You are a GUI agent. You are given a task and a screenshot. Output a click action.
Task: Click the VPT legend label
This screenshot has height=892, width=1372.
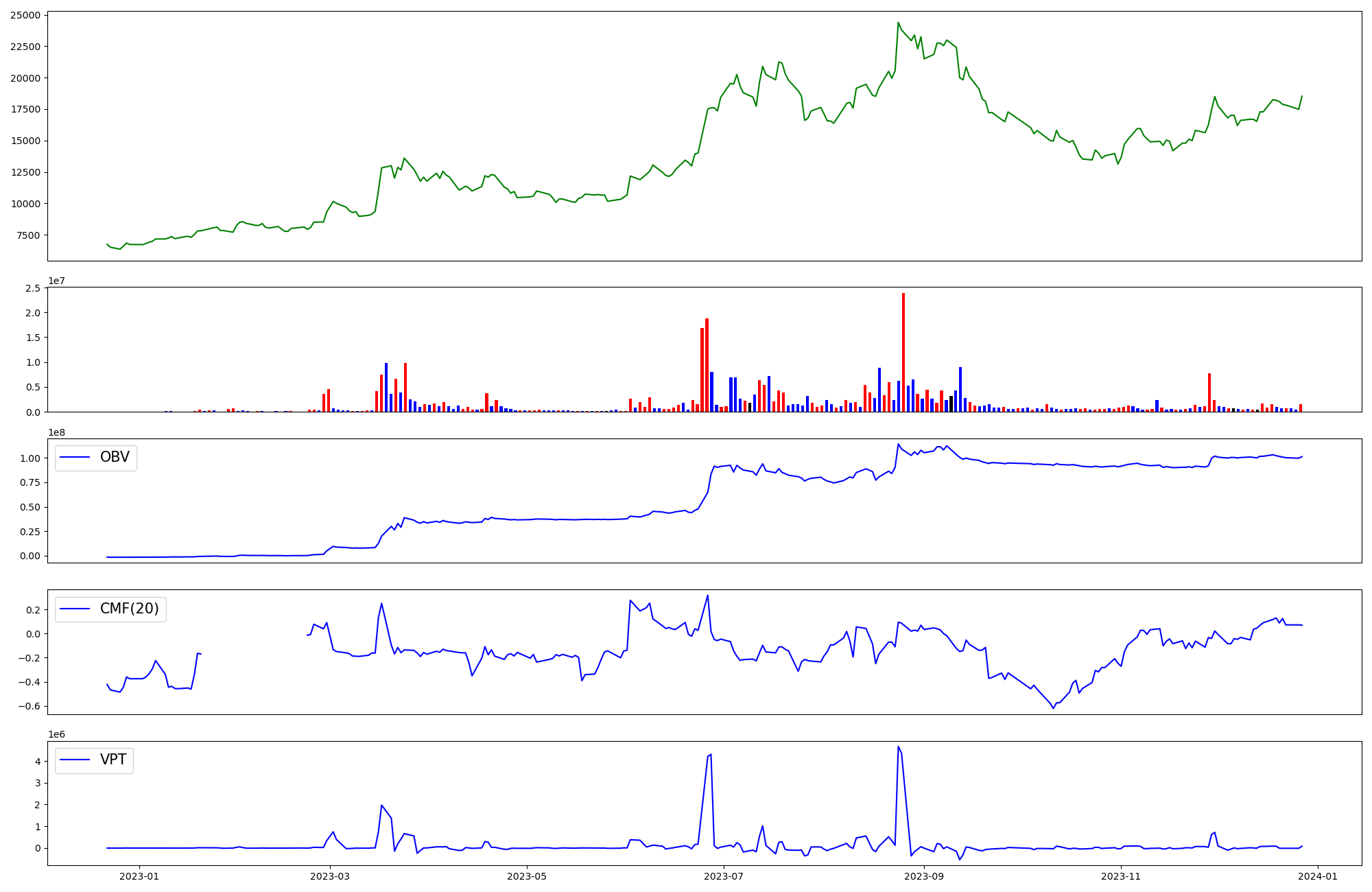coord(113,760)
